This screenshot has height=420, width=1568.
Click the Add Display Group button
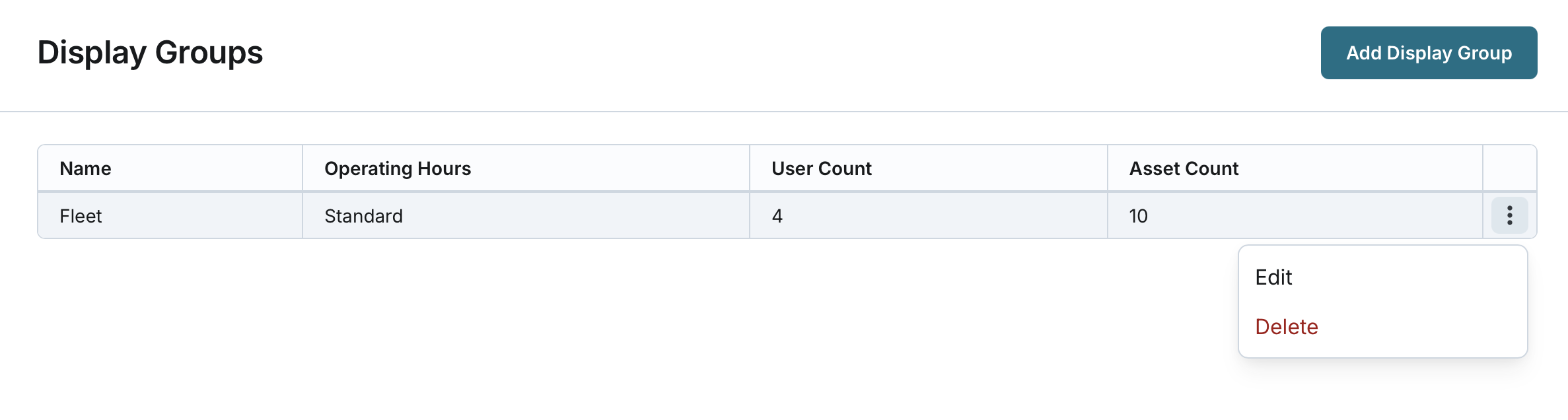pos(1429,53)
